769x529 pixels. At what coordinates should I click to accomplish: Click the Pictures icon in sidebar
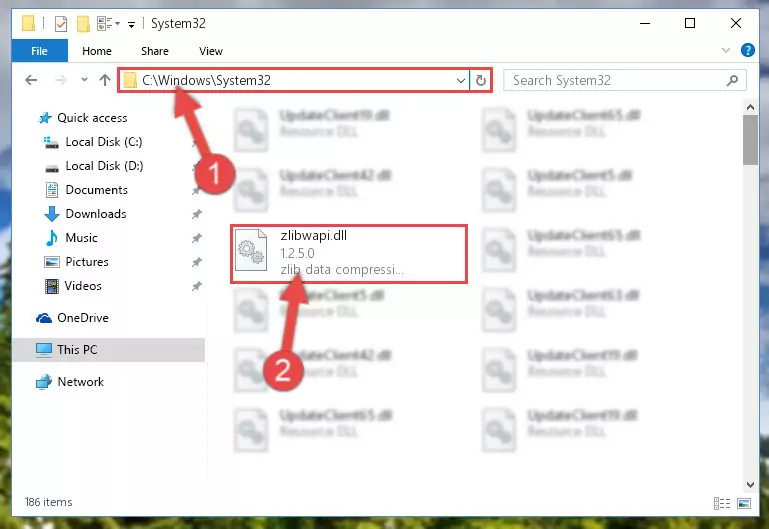click(x=51, y=262)
